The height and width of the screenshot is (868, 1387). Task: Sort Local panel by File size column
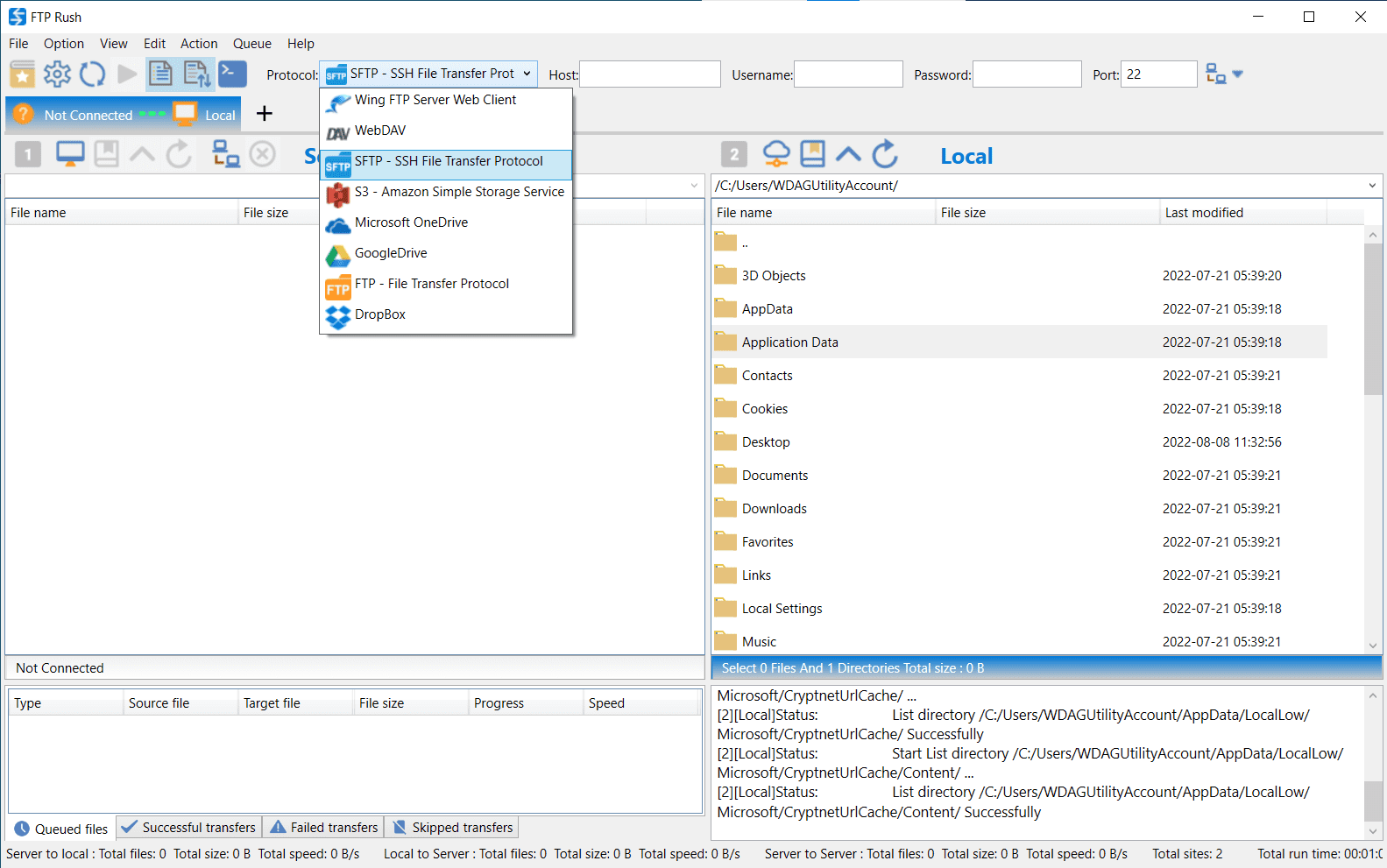[1047, 213]
